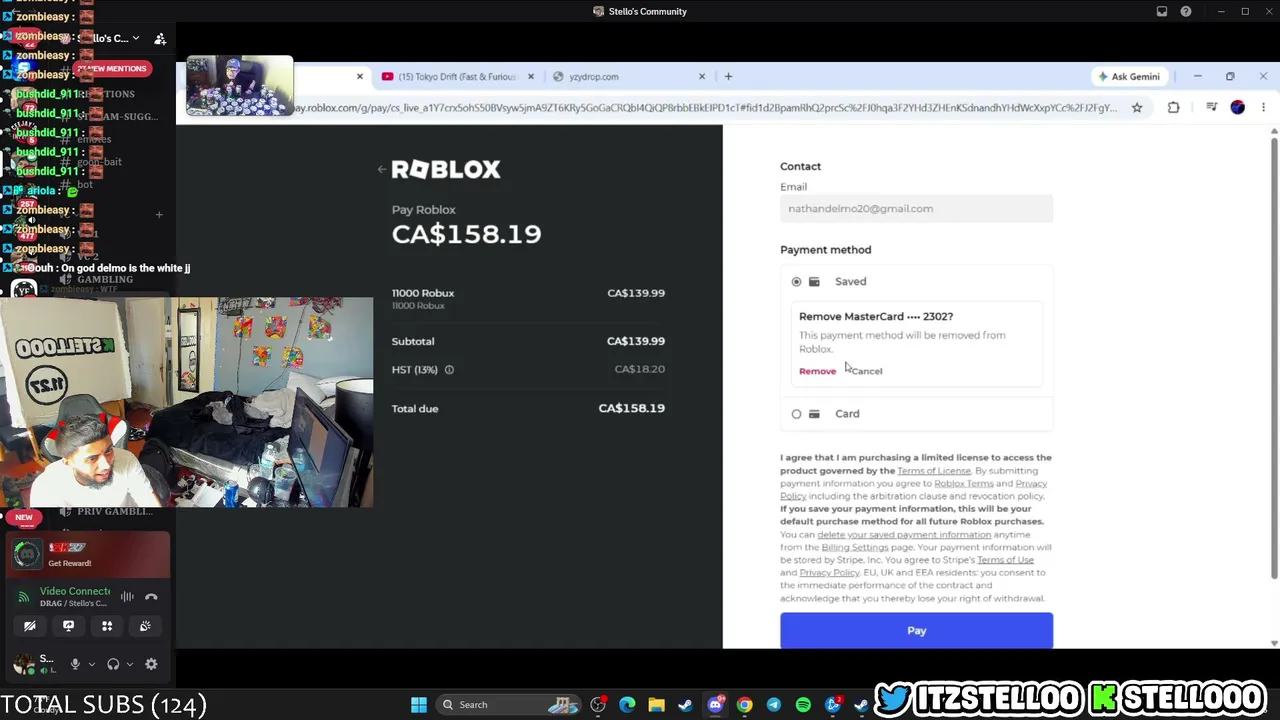Disconnect from the Discord voice call
Viewport: 1280px width, 720px height.
click(151, 597)
